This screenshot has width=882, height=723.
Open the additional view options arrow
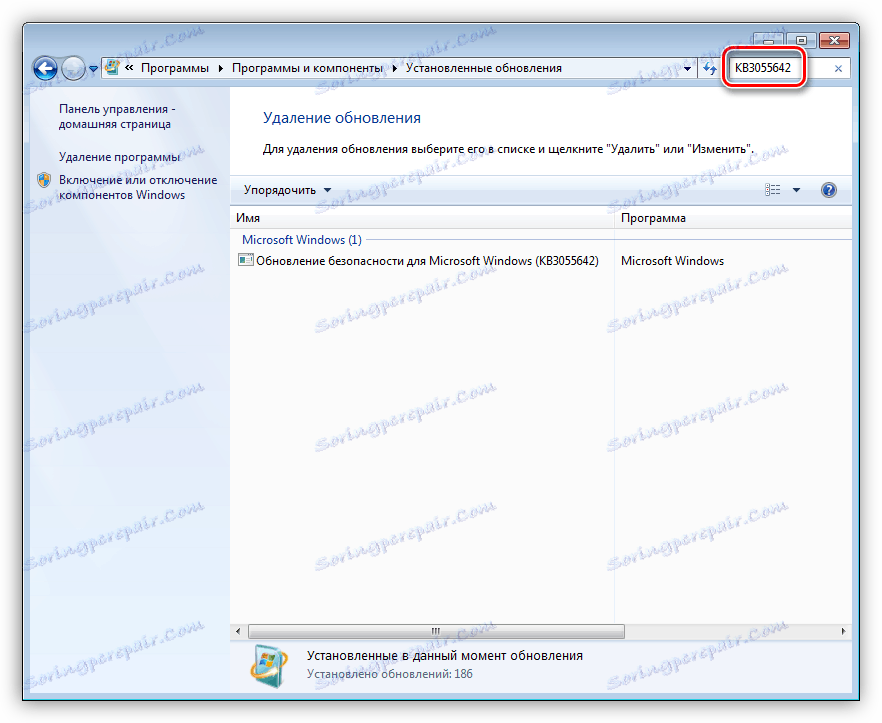796,190
